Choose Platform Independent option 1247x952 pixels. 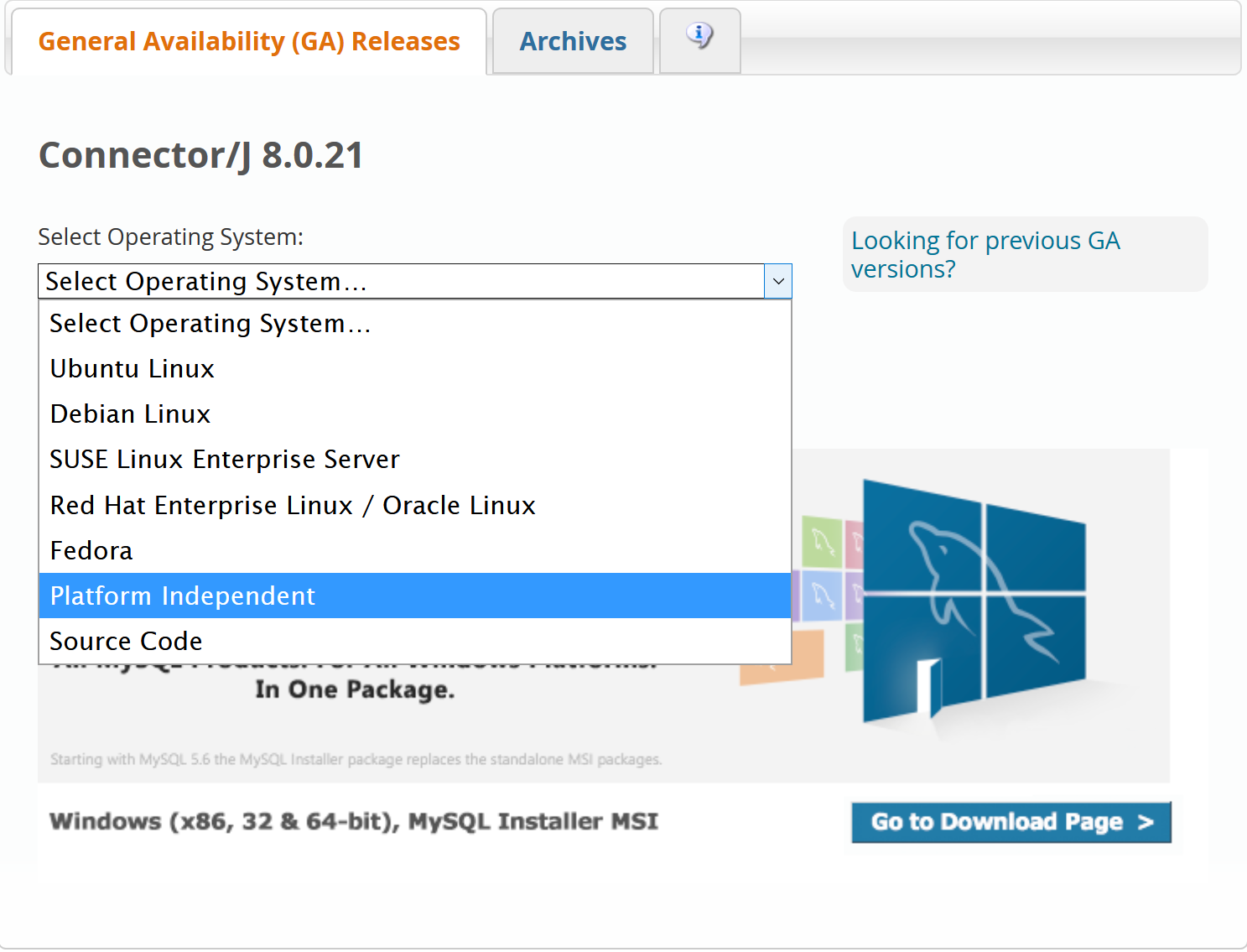[x=415, y=596]
